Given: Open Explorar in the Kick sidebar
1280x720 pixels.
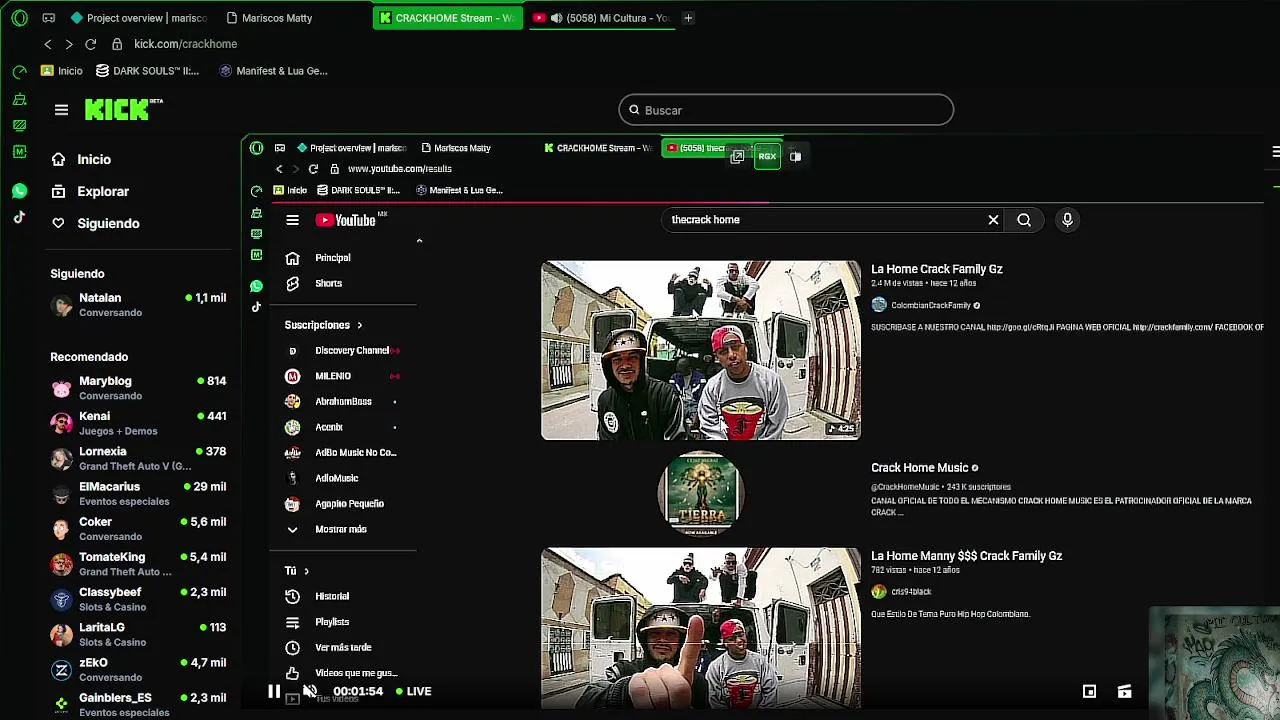Looking at the screenshot, I should point(90,191).
